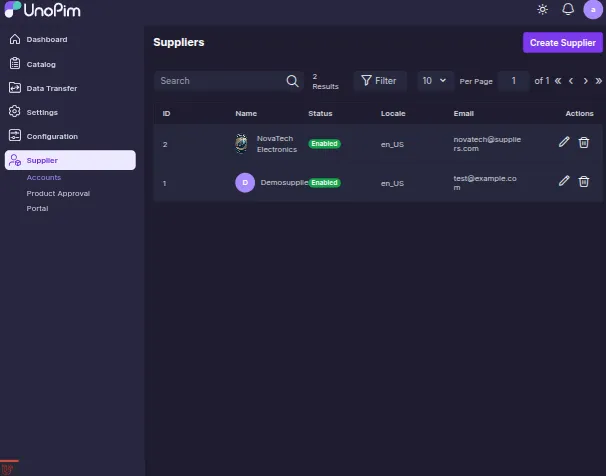This screenshot has height=476, width=606.
Task: Sort by Name column header
Action: tap(246, 114)
